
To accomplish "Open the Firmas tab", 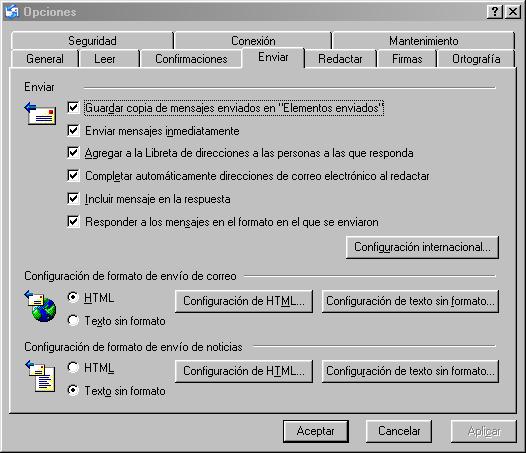I will 407,59.
